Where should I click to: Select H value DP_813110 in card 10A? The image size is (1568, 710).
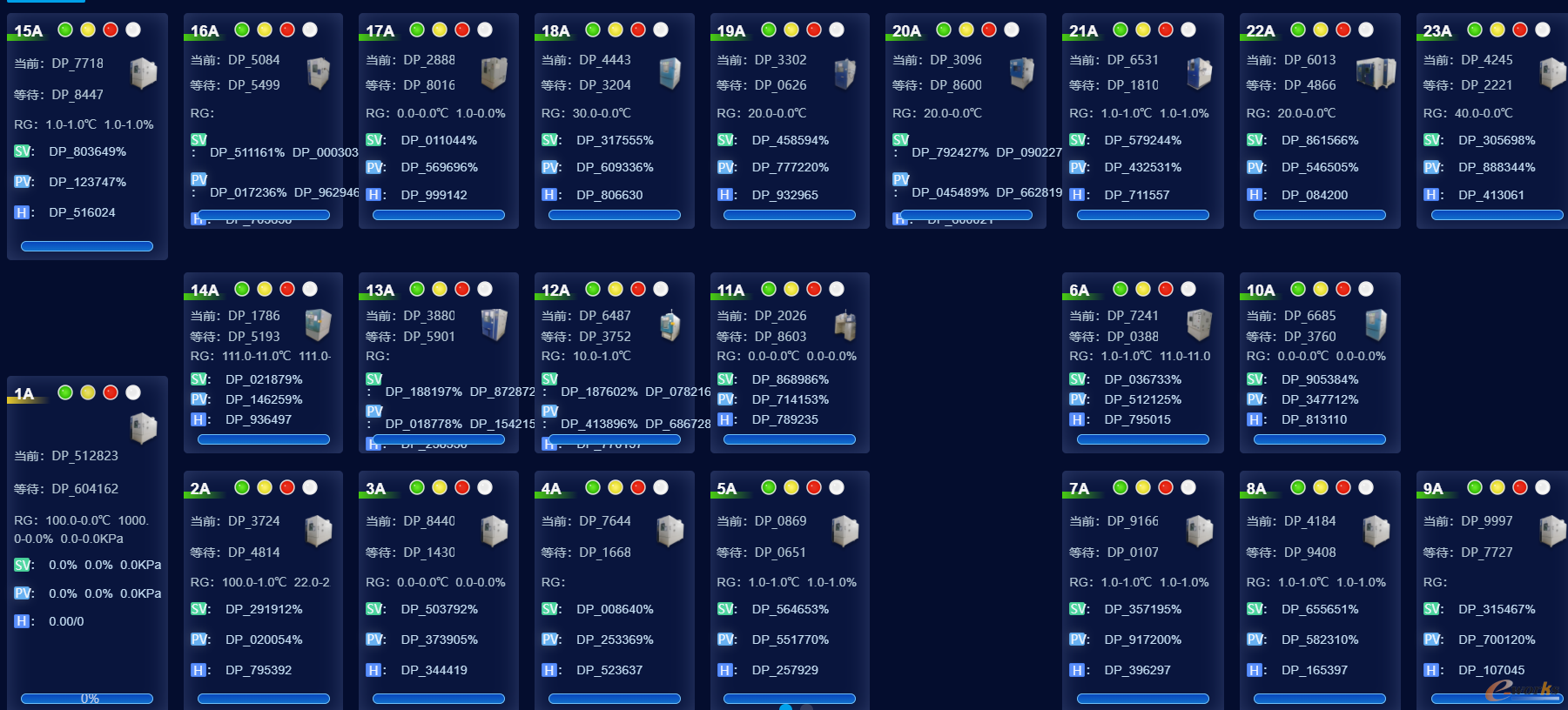tap(1315, 419)
